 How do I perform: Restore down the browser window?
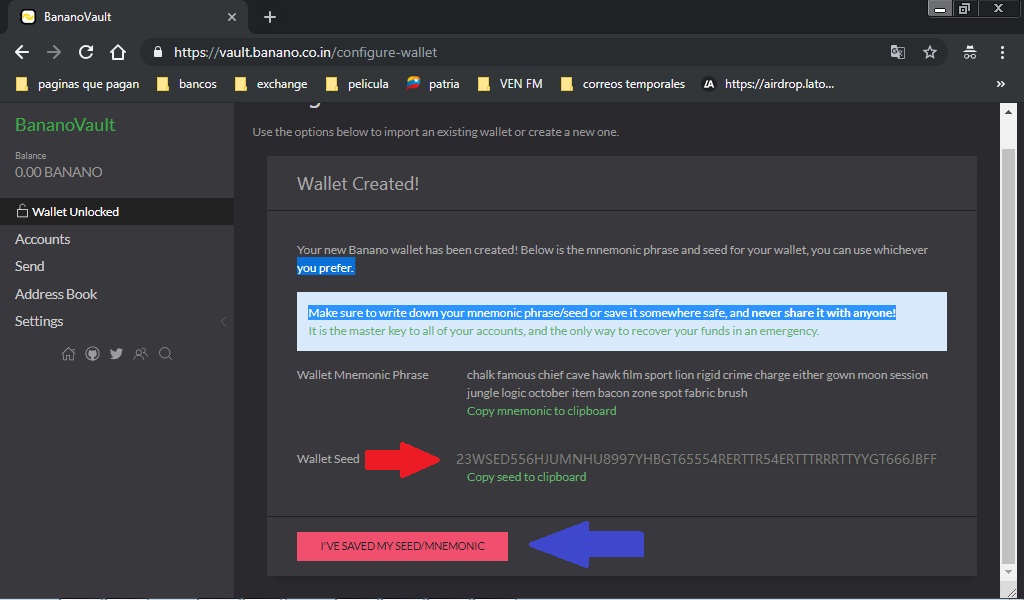(x=964, y=9)
